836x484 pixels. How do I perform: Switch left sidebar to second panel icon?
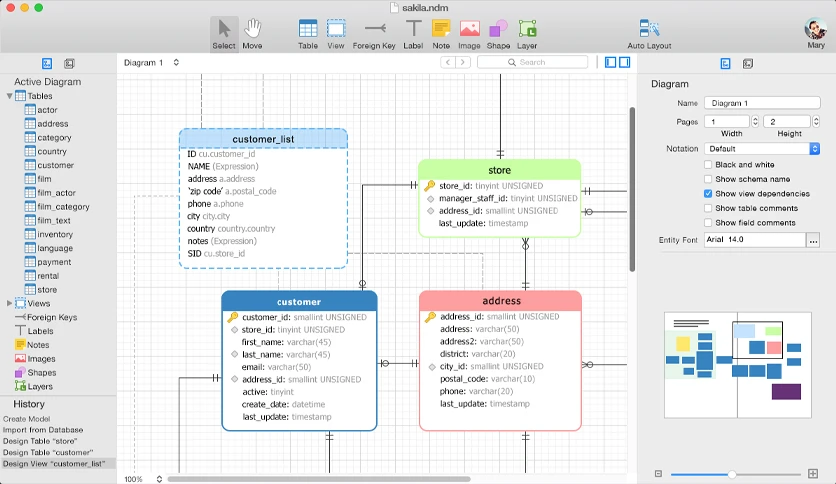69,63
